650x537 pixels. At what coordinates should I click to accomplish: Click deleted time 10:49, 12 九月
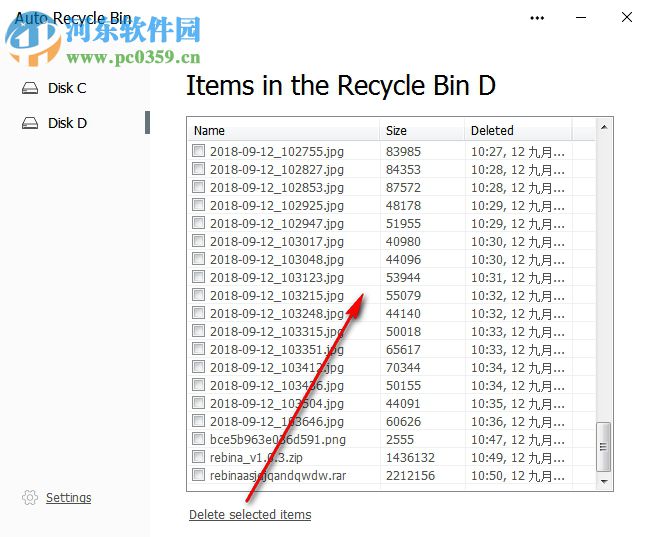click(518, 458)
